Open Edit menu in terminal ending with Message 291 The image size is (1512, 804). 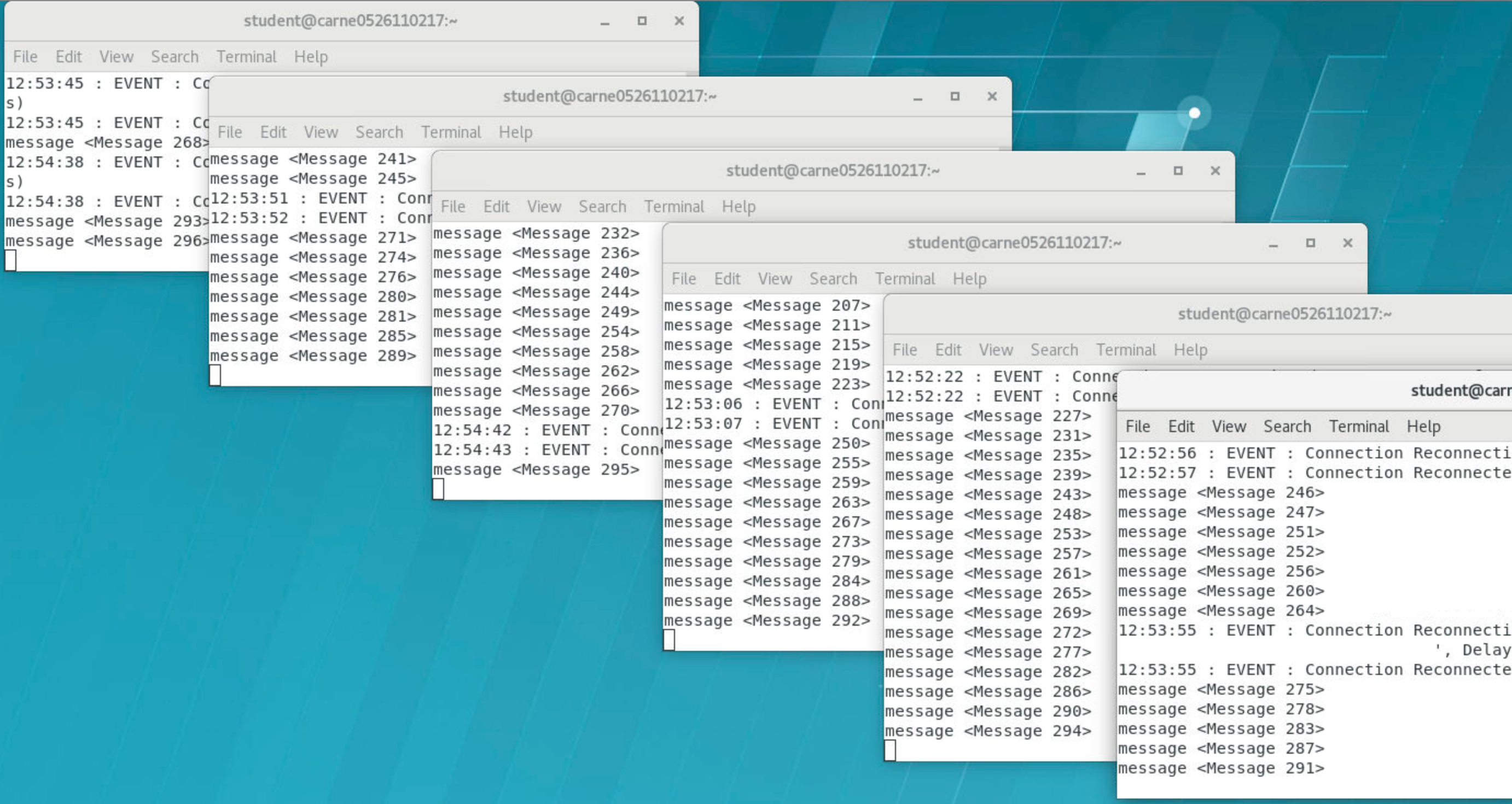pyautogui.click(x=1182, y=427)
